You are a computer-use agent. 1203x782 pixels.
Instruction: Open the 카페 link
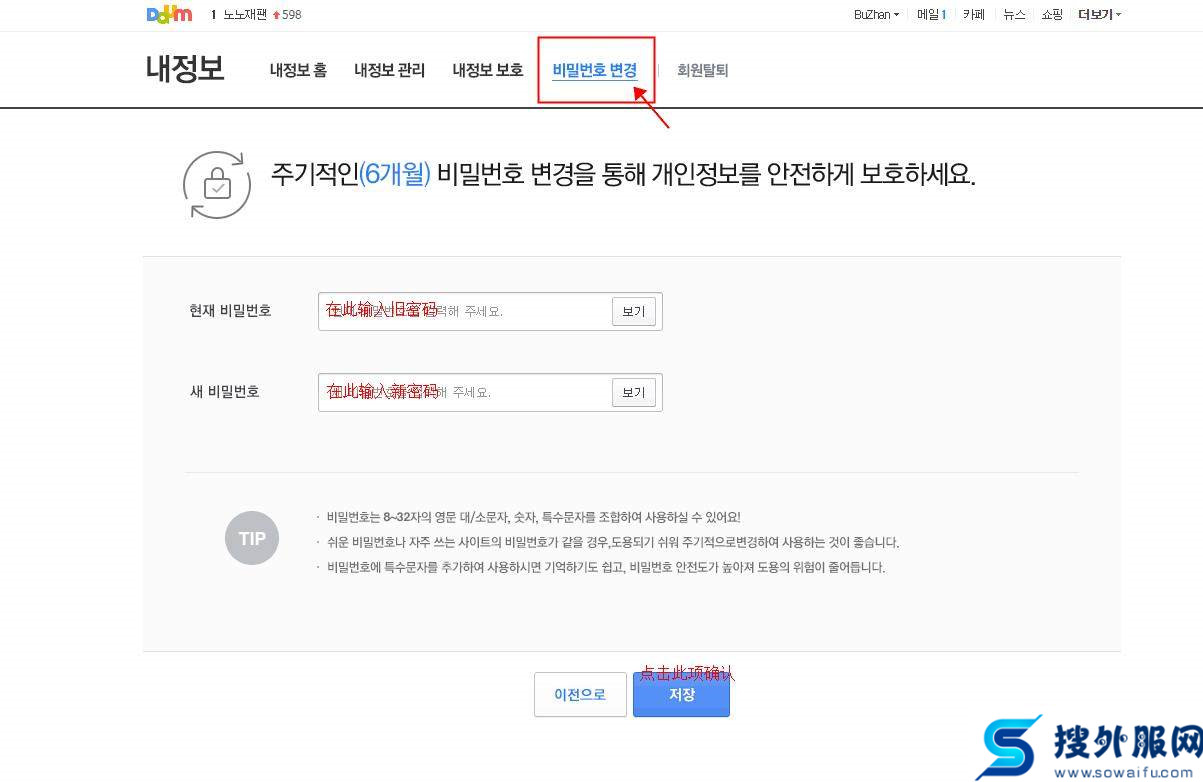[x=973, y=14]
